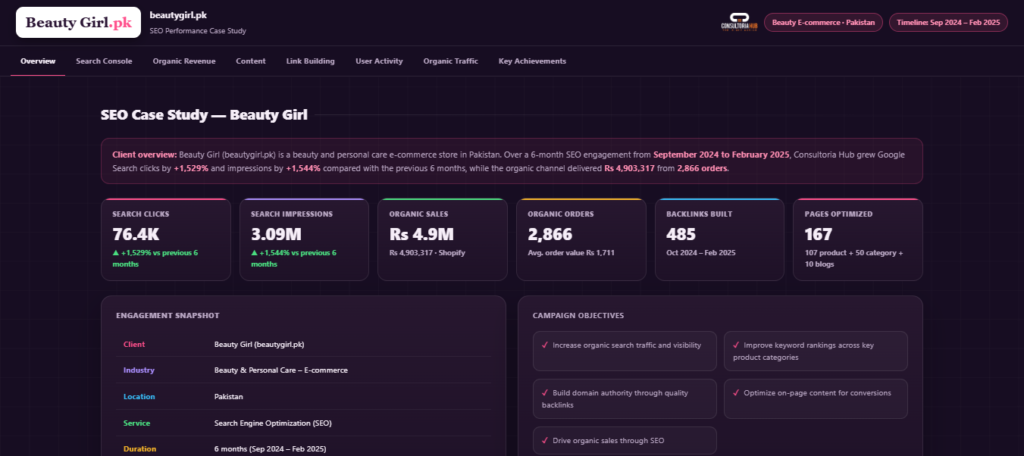Select the Link Building tab
1024x456 pixels.
310,61
